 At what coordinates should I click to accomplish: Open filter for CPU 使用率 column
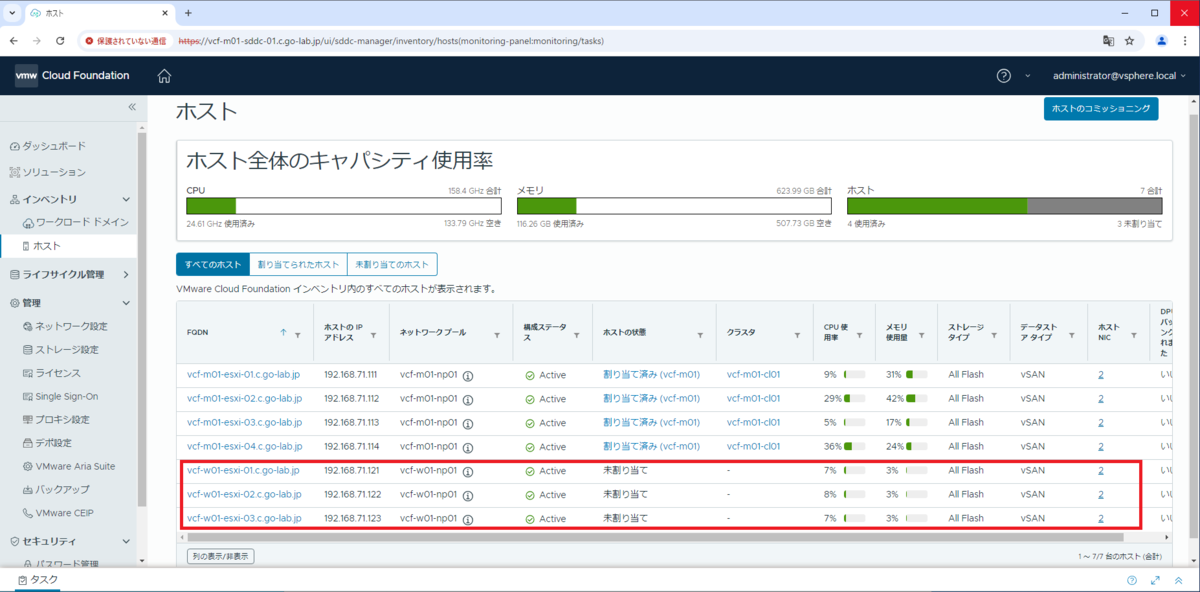(x=859, y=335)
